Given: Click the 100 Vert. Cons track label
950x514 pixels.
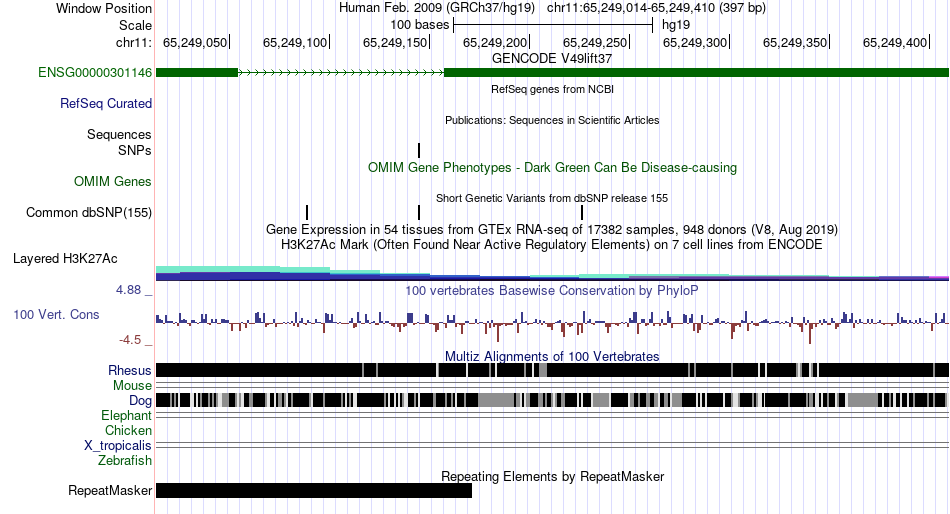Looking at the screenshot, I should pyautogui.click(x=56, y=315).
